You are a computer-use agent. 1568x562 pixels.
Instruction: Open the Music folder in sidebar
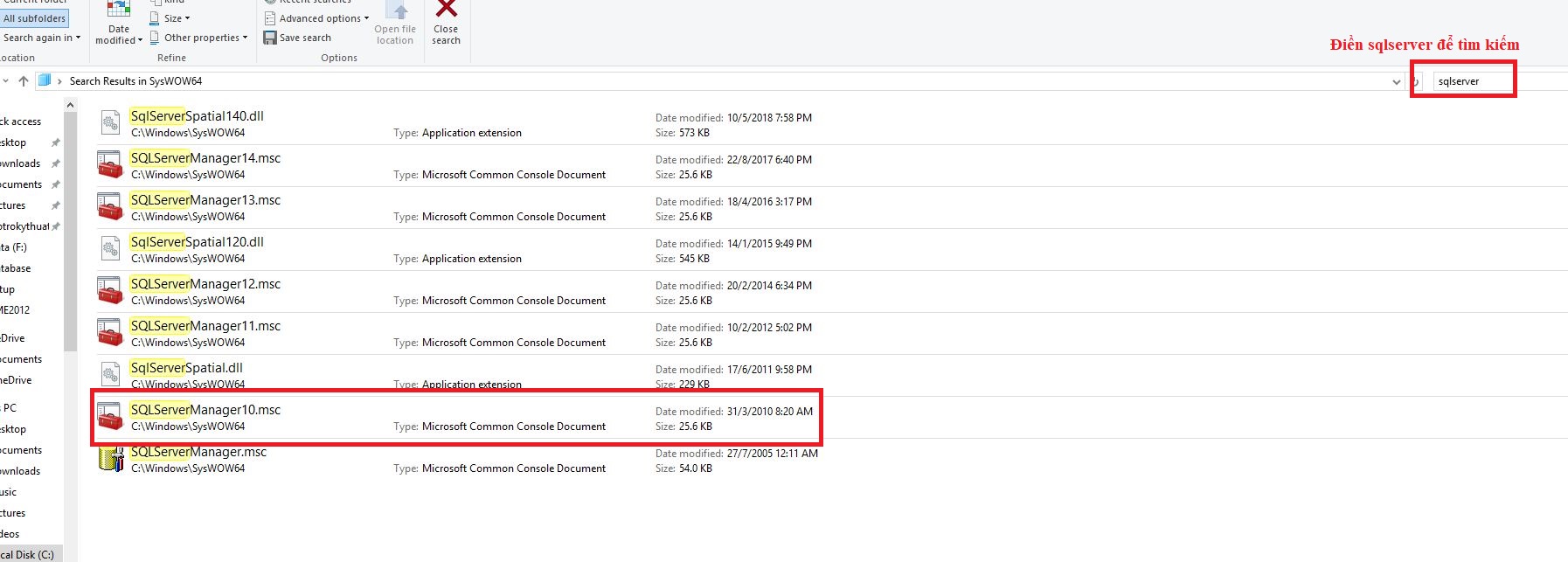[9, 492]
